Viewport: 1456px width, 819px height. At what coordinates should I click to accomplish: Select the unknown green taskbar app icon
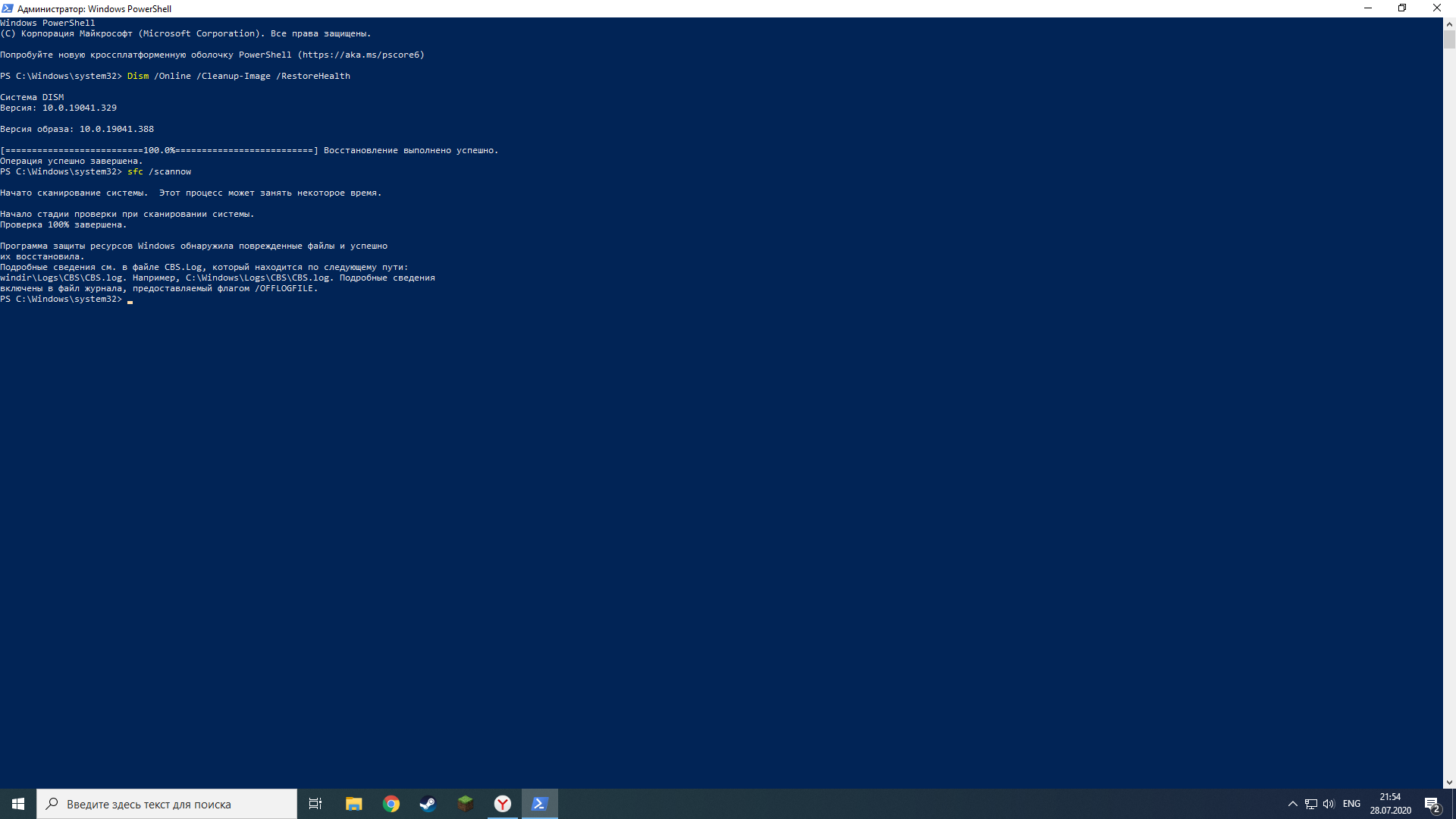click(x=465, y=803)
